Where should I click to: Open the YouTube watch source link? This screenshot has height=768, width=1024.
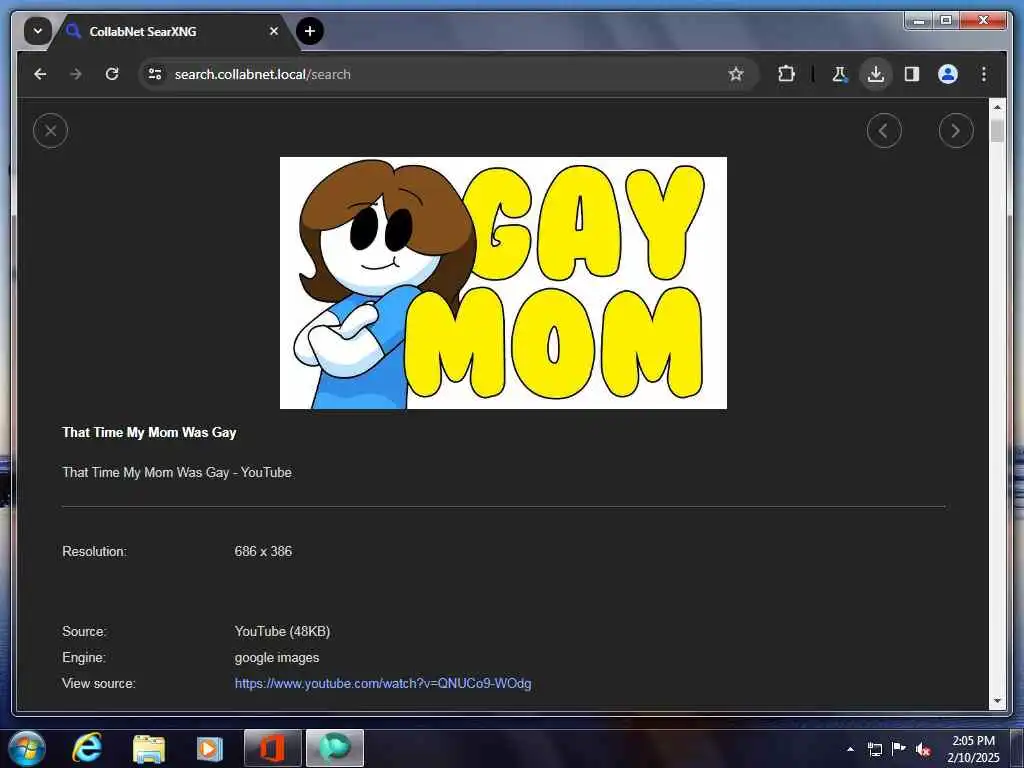click(383, 683)
